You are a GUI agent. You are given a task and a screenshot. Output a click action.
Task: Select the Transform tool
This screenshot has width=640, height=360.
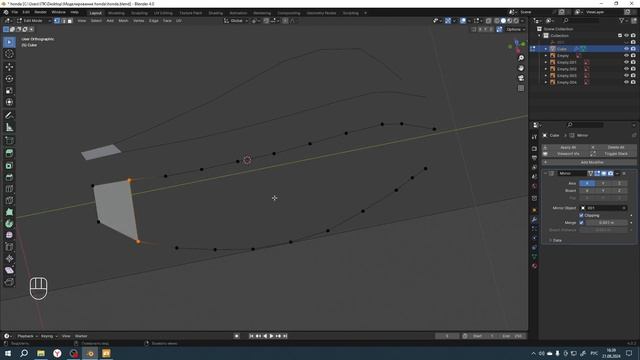[9, 102]
